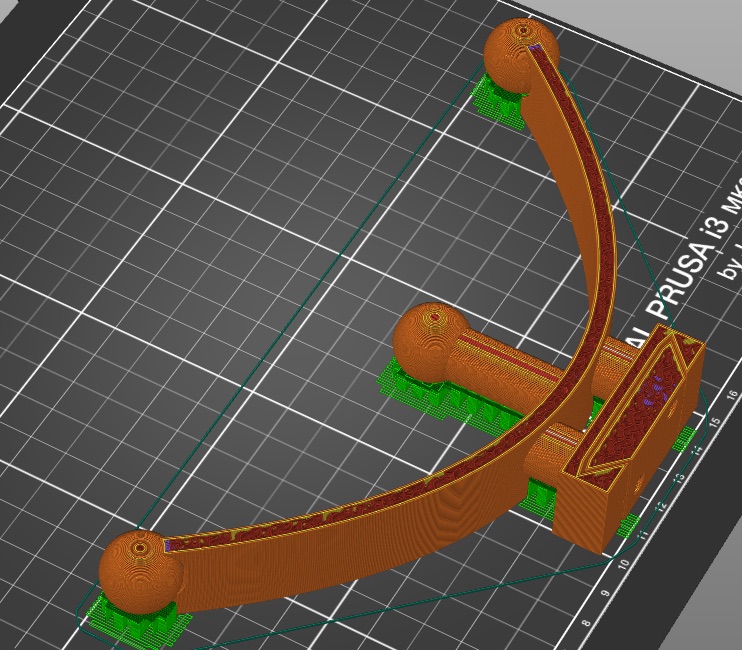Click ruler number 15 on the bed edge
Screen dimensions: 742x650
[713, 423]
